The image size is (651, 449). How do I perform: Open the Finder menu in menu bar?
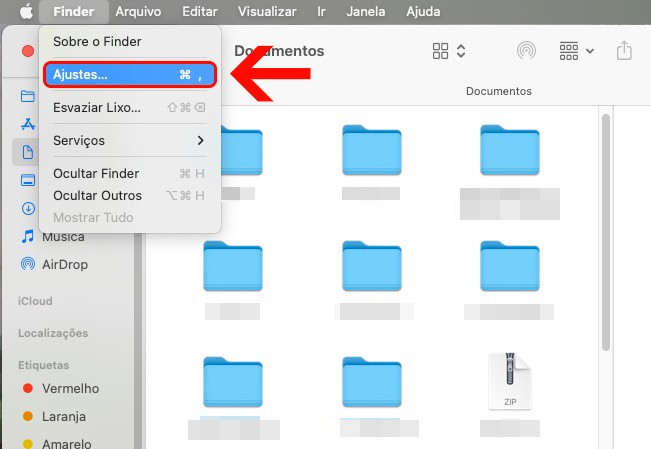point(73,12)
